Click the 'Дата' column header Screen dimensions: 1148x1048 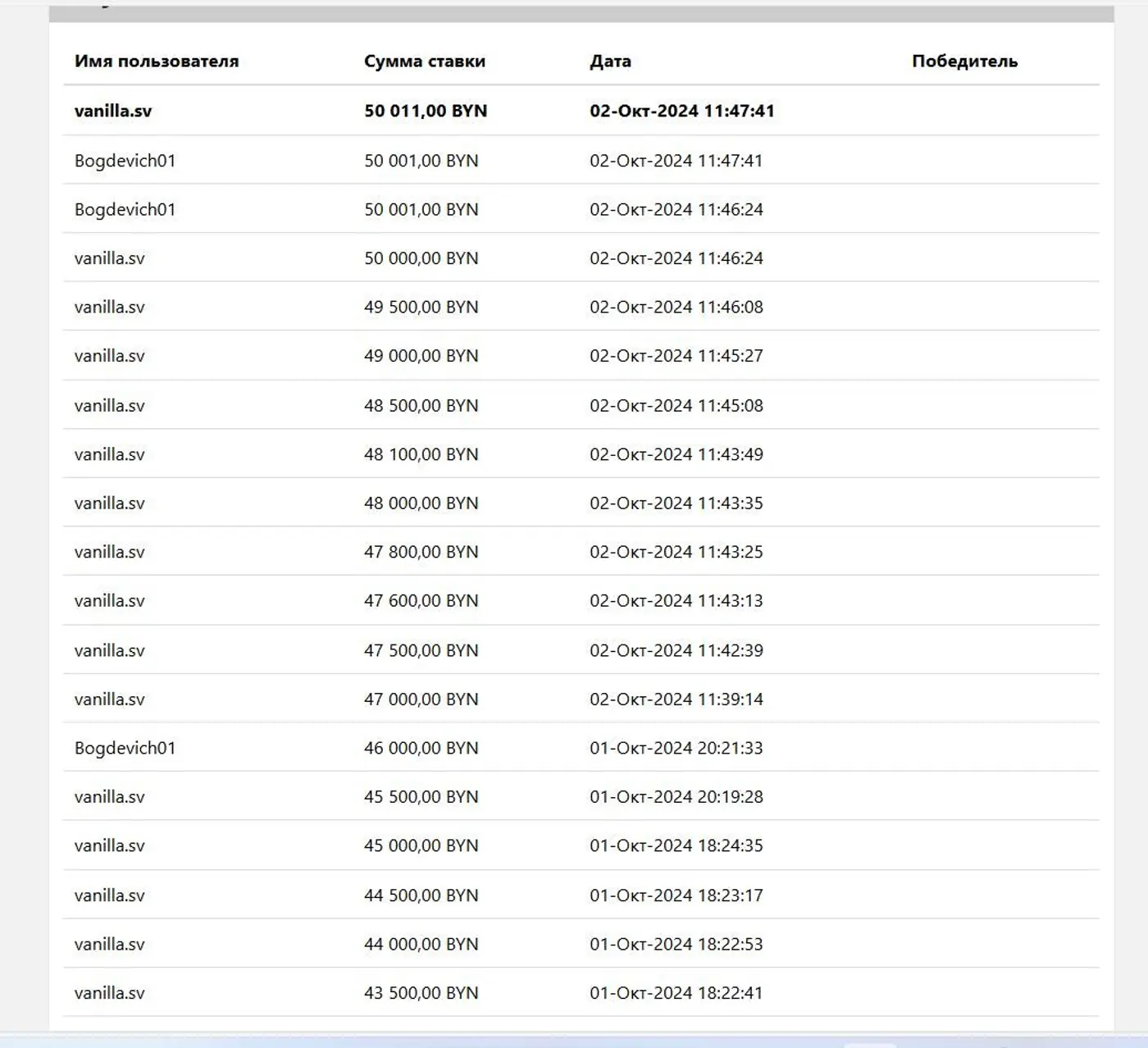[x=610, y=62]
